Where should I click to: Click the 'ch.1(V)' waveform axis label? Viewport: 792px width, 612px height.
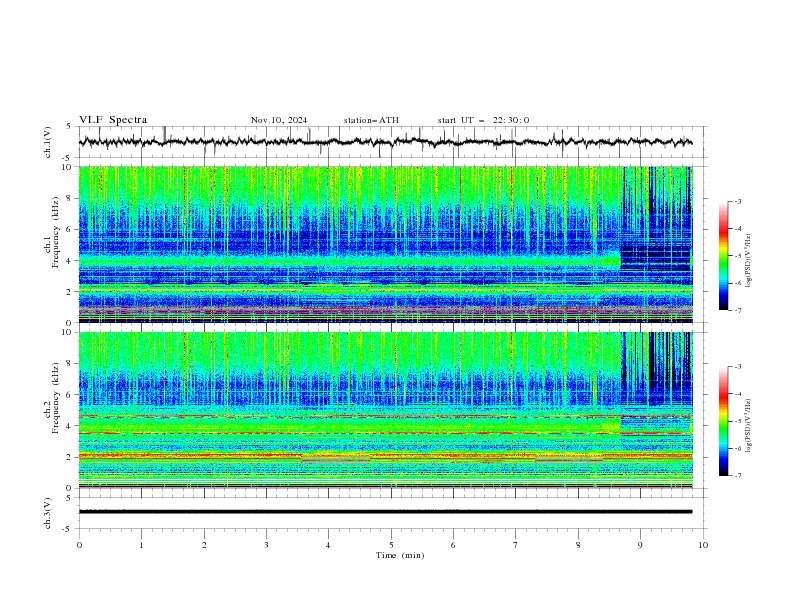point(48,142)
